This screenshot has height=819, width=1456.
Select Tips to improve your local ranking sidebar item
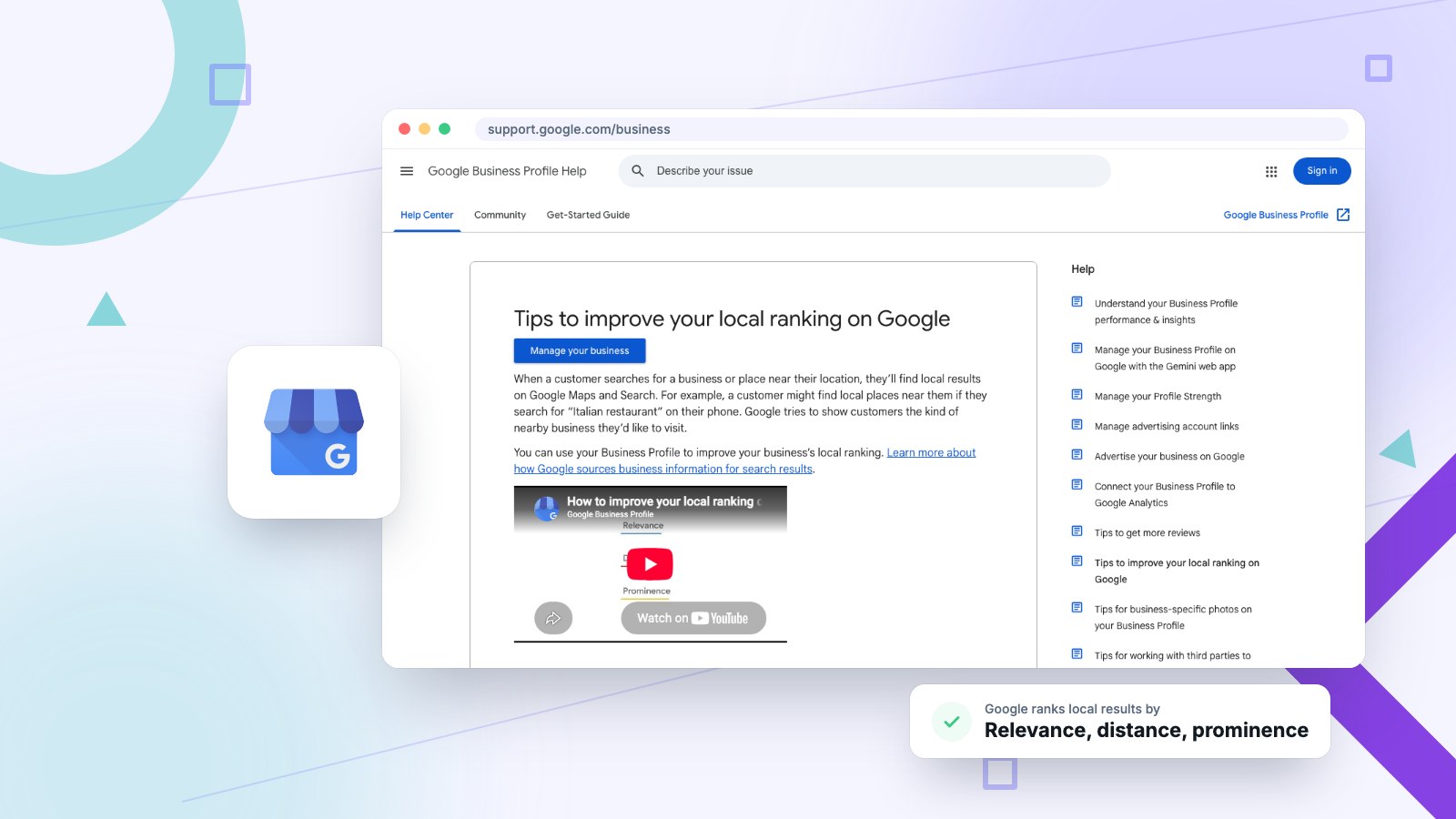coord(1177,571)
